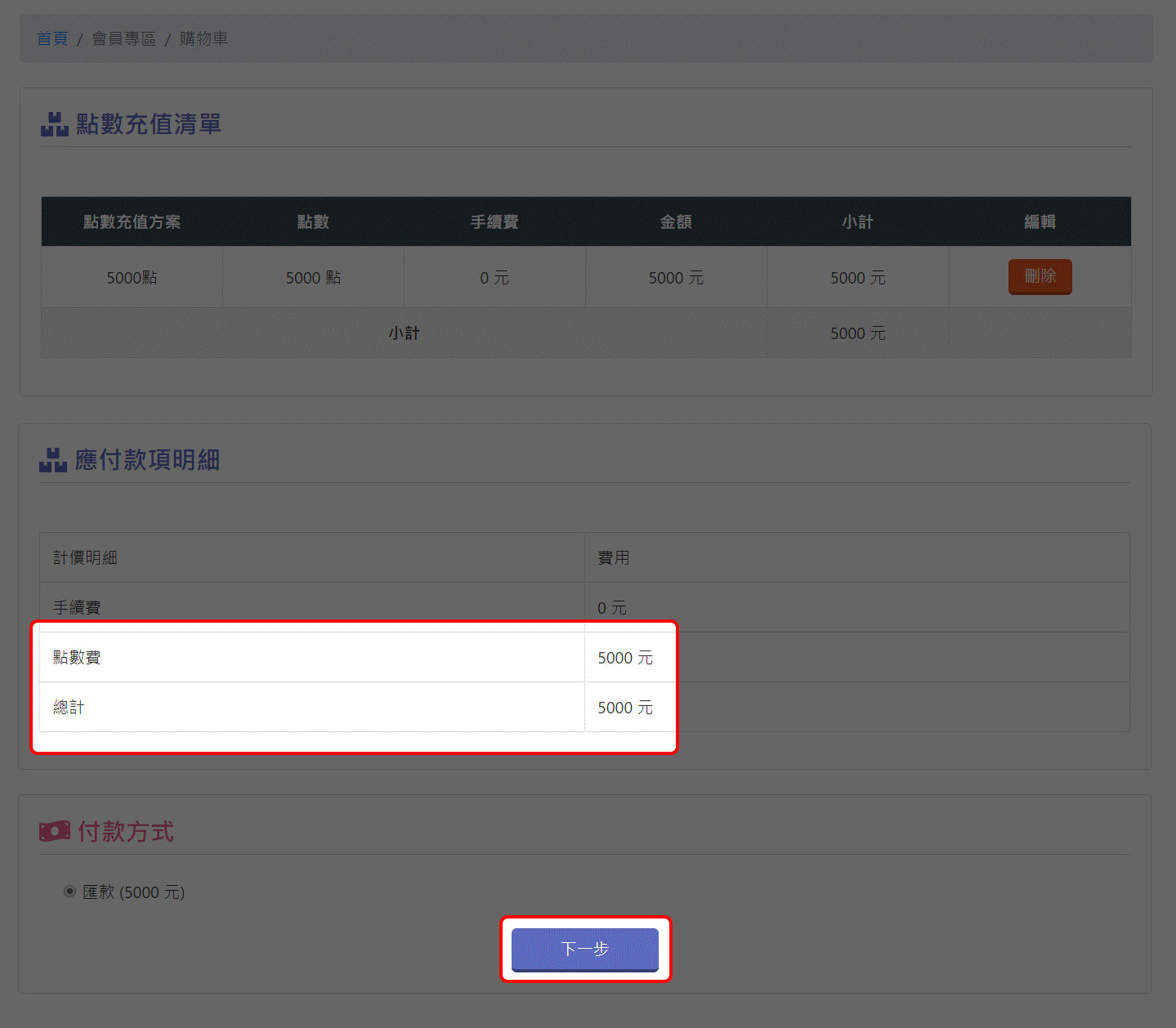Click the 小計 column header
1176x1028 pixels.
pos(858,221)
